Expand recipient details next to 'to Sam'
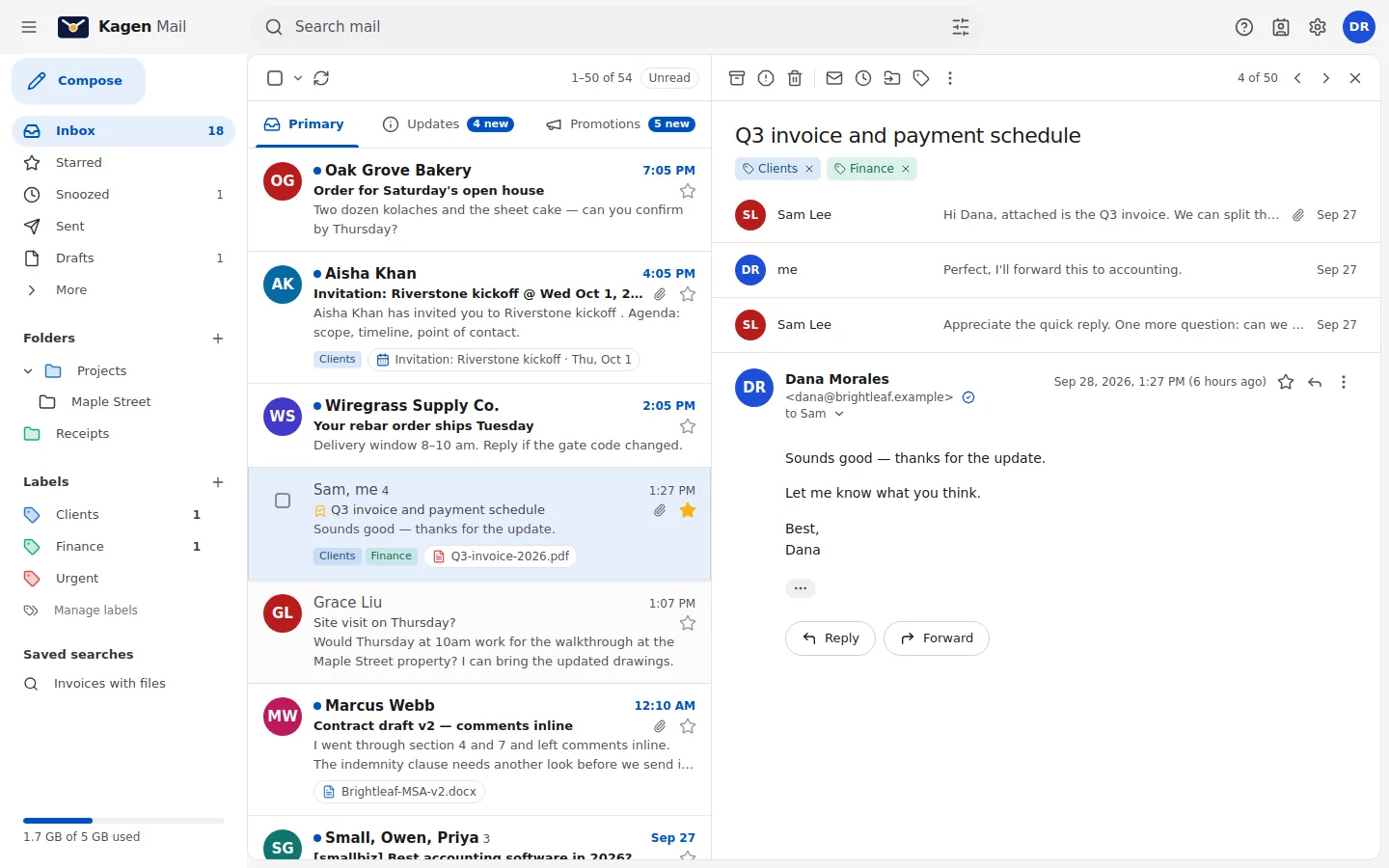 pos(839,414)
